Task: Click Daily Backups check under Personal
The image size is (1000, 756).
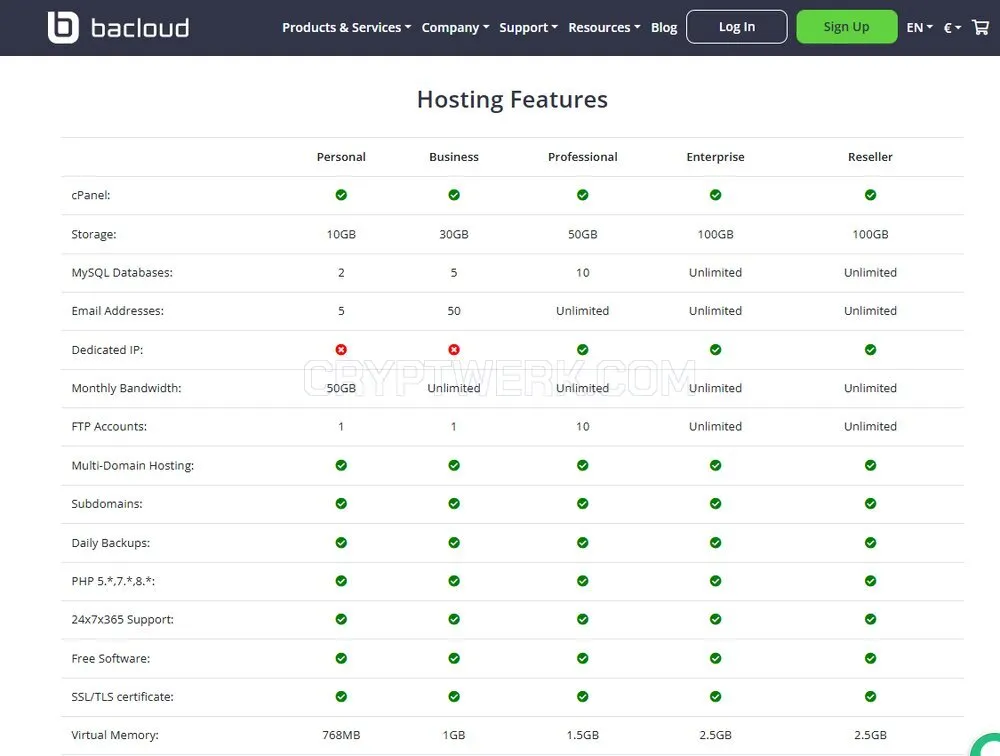Action: tap(341, 542)
